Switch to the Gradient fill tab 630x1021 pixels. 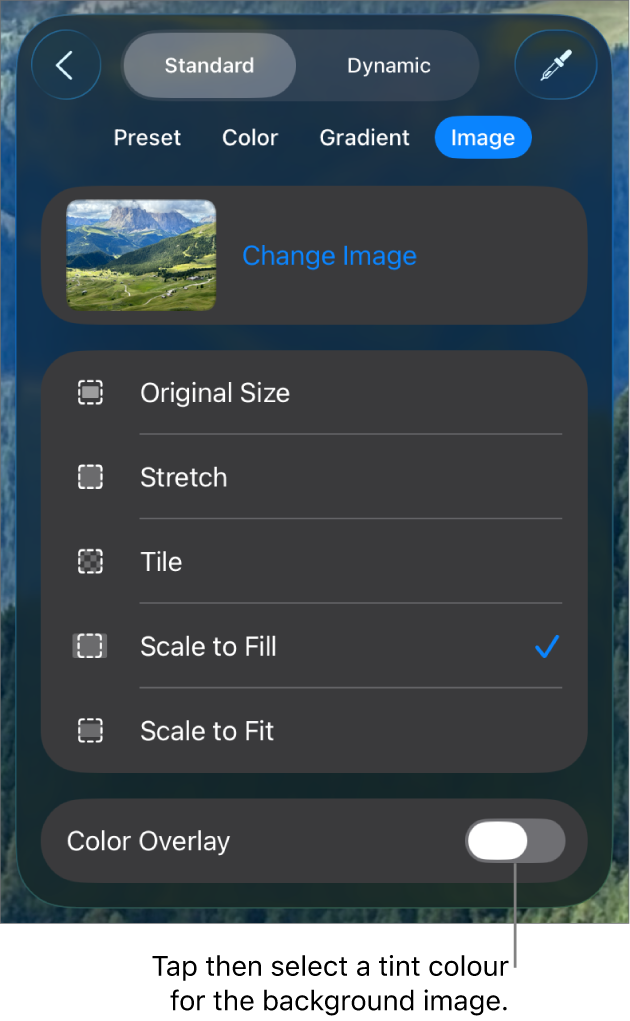click(364, 137)
